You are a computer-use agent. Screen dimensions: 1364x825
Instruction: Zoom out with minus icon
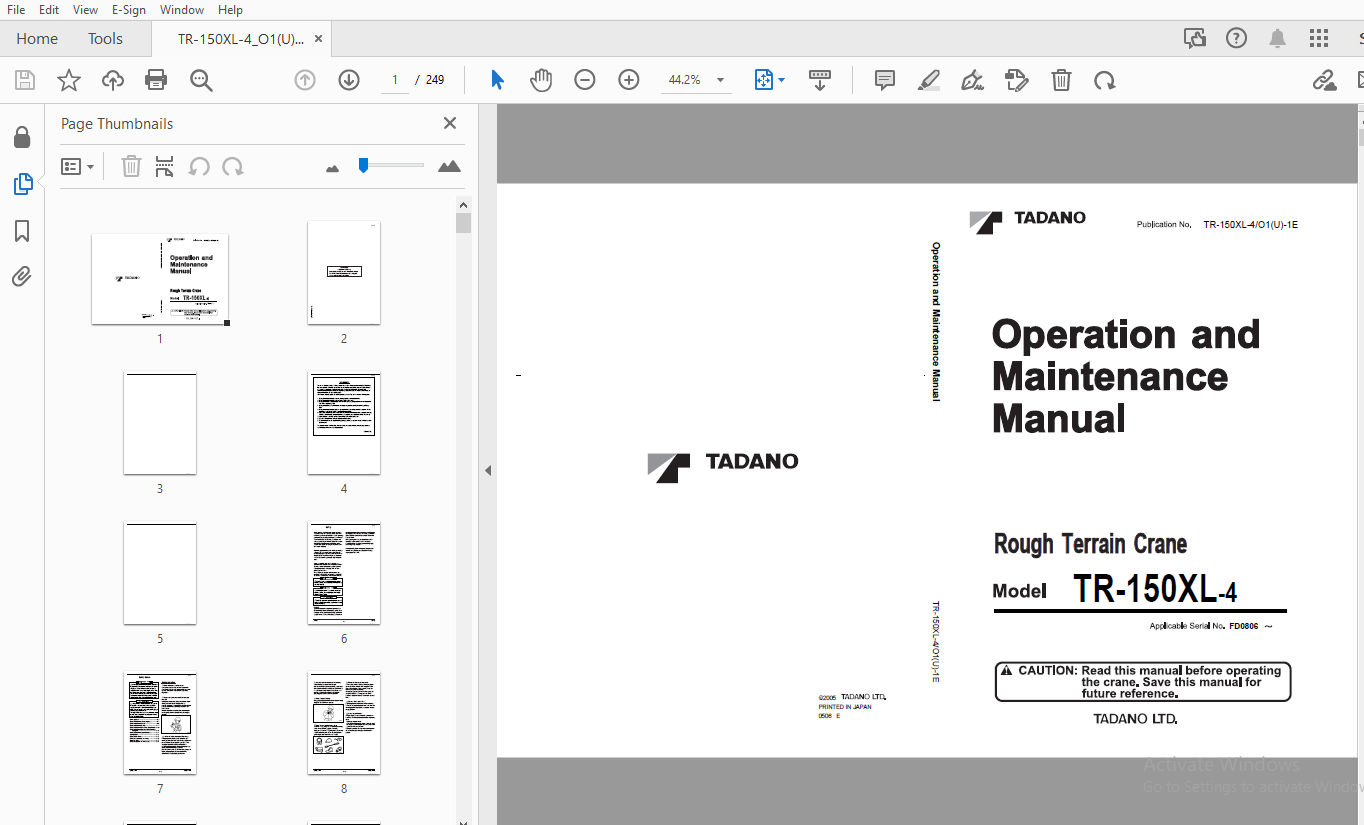pos(585,80)
